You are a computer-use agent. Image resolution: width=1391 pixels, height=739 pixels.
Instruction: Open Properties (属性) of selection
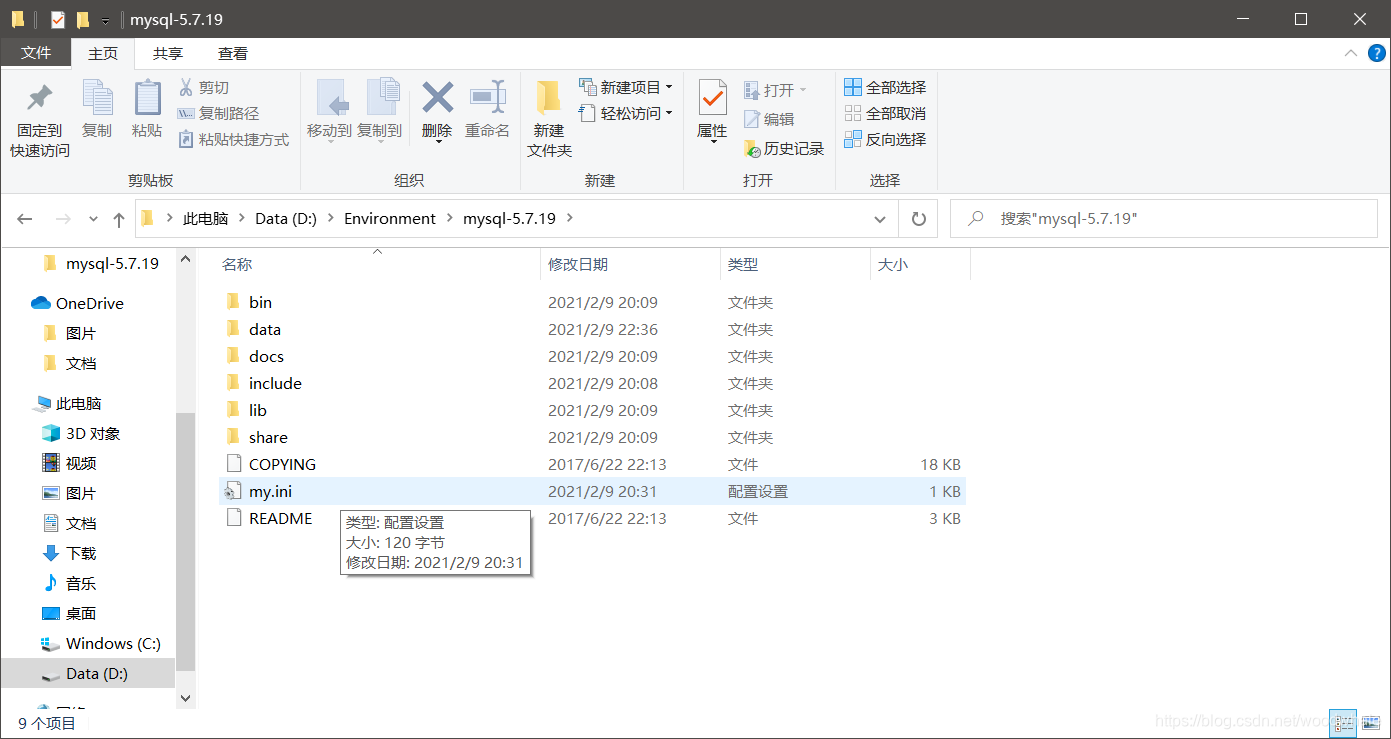[712, 111]
